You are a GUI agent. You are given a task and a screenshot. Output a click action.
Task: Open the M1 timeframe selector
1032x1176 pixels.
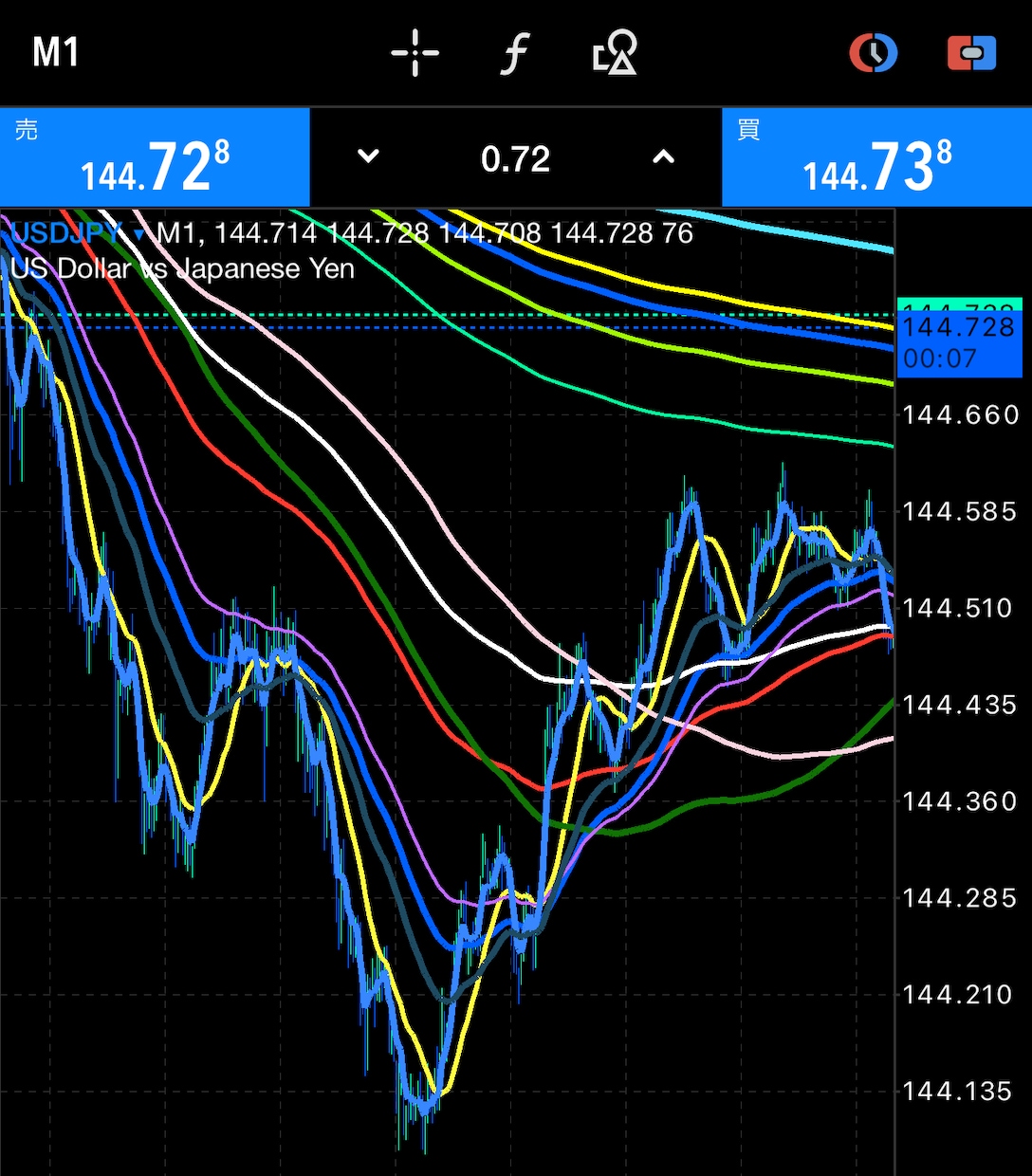56,52
